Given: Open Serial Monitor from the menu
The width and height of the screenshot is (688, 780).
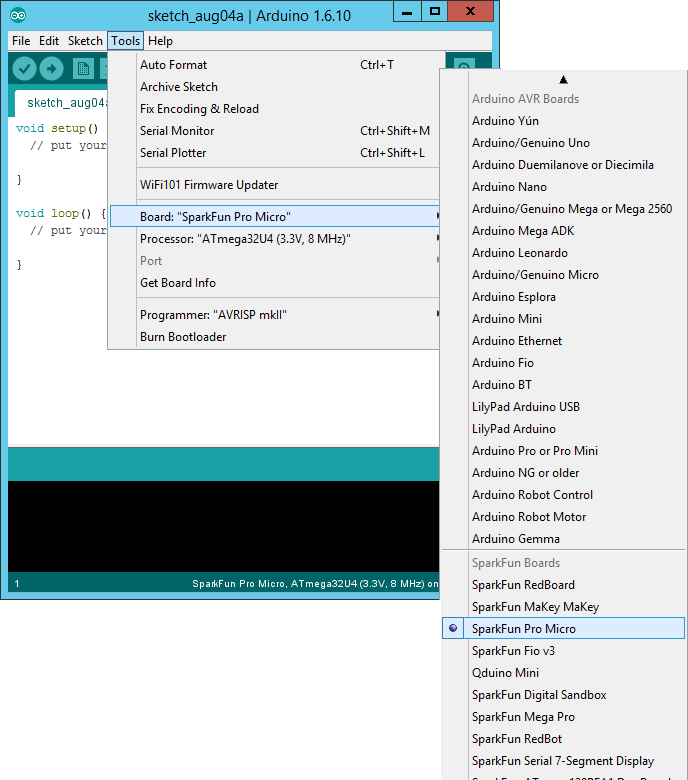Looking at the screenshot, I should click(275, 131).
